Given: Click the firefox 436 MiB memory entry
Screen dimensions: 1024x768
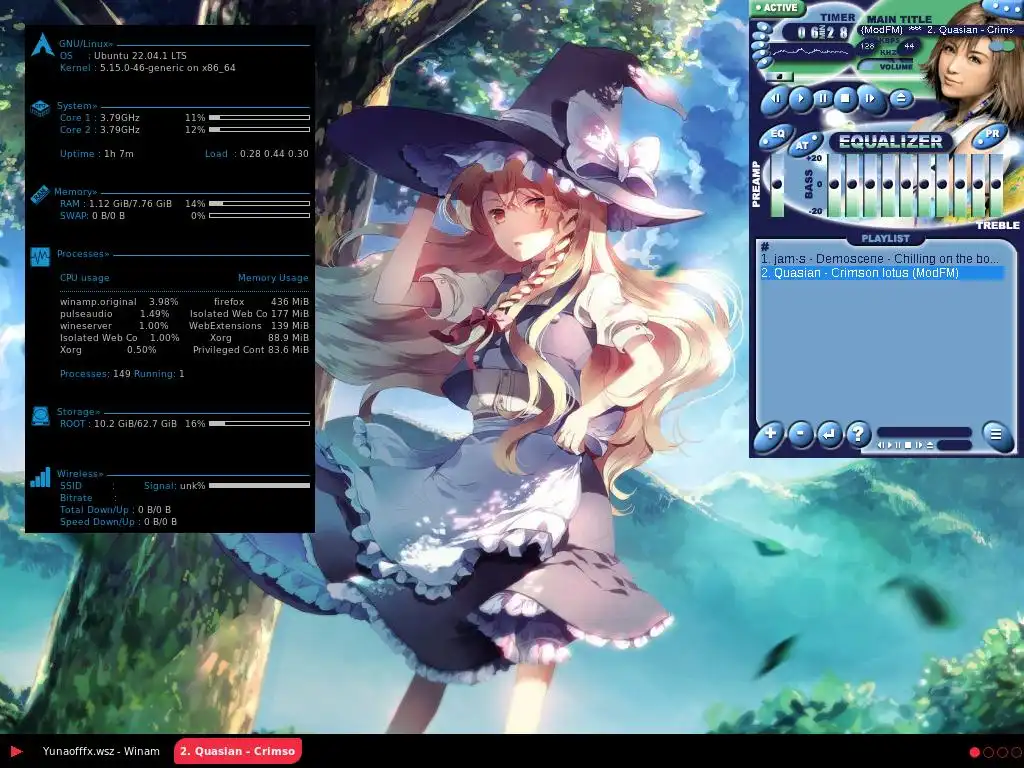Looking at the screenshot, I should [261, 302].
